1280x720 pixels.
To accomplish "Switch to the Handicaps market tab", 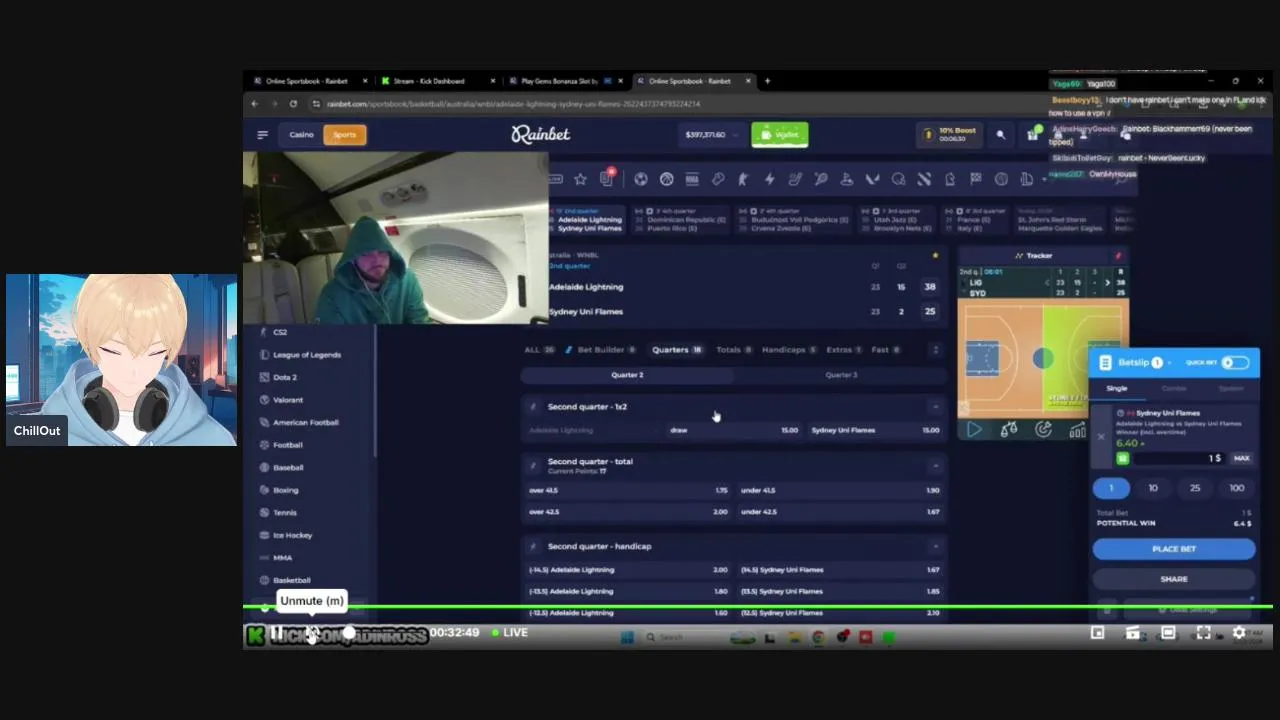I will 789,350.
